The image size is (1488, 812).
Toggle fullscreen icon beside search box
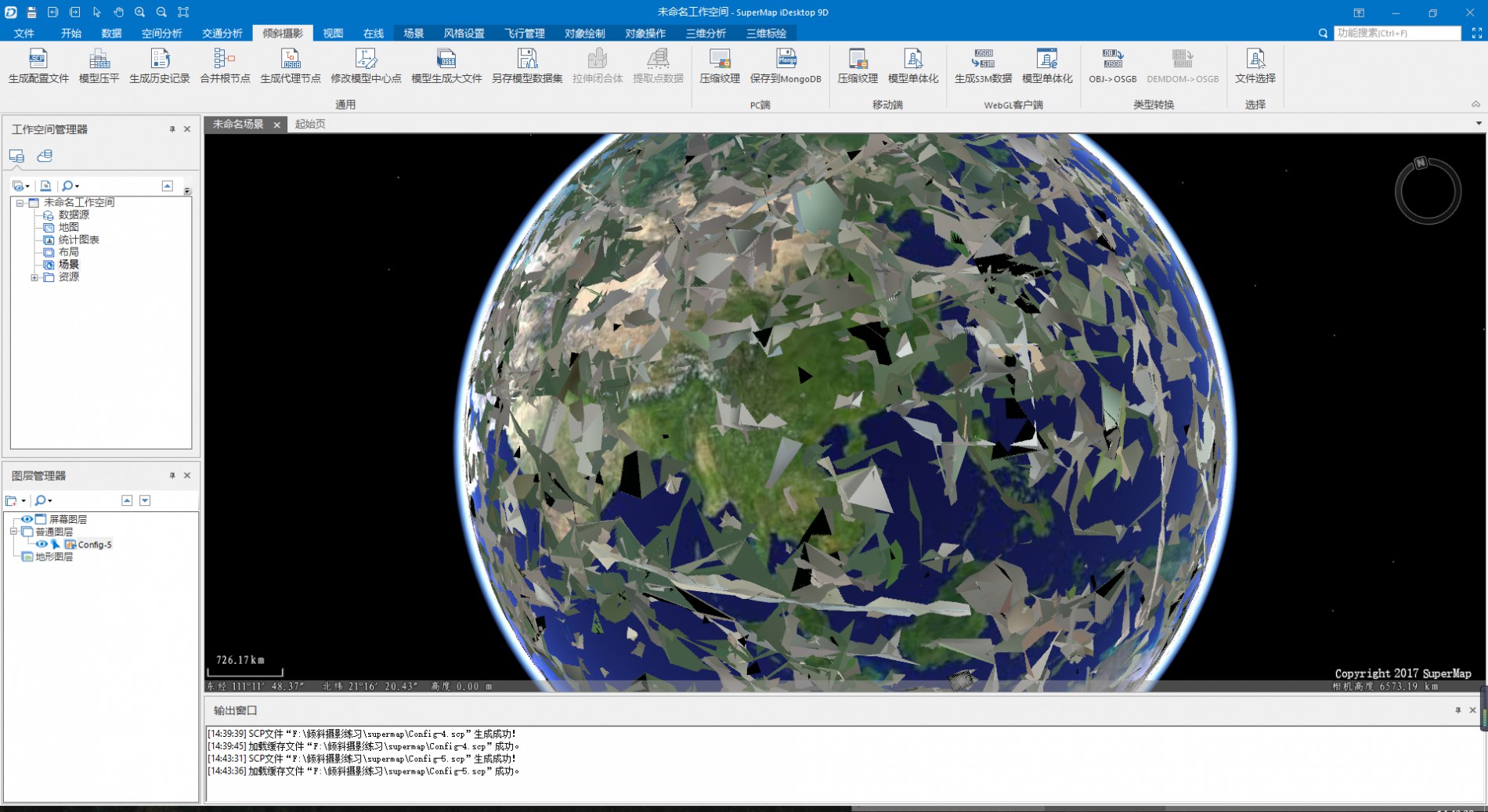tap(1476, 33)
